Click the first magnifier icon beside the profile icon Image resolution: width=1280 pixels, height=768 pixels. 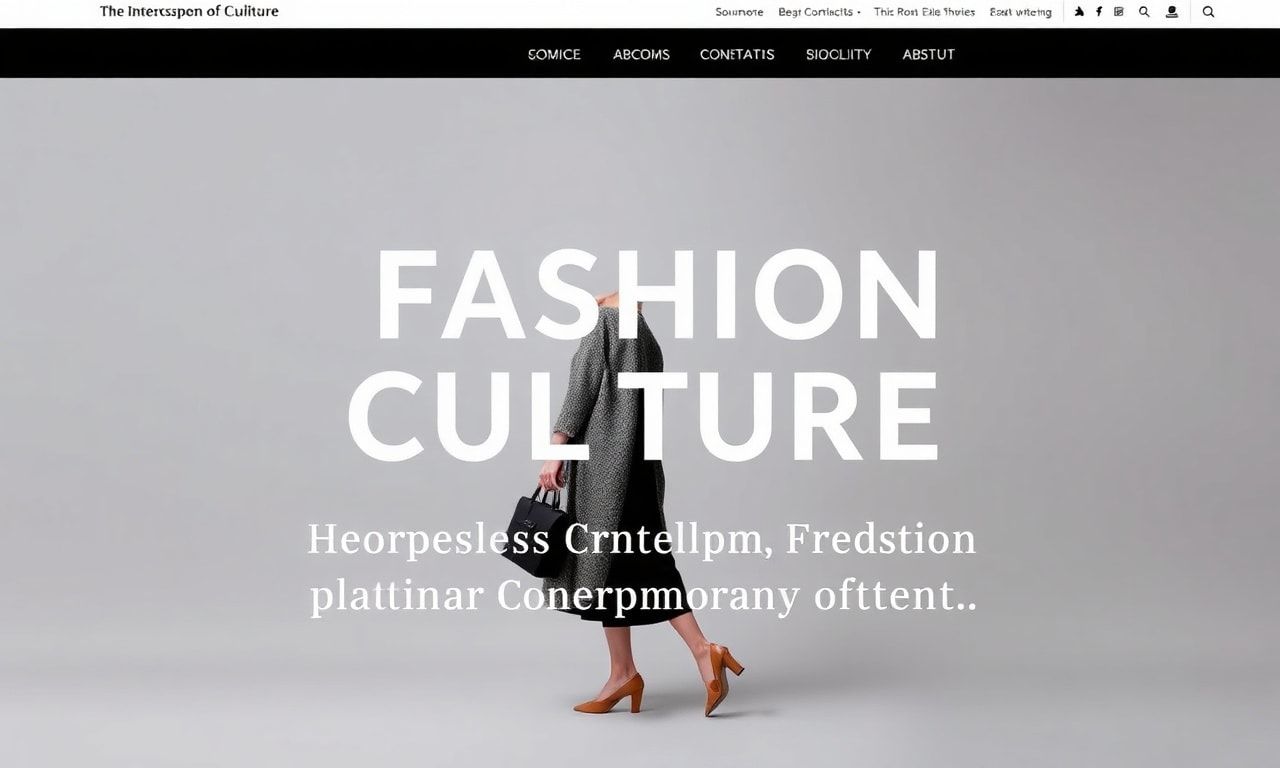point(1144,12)
